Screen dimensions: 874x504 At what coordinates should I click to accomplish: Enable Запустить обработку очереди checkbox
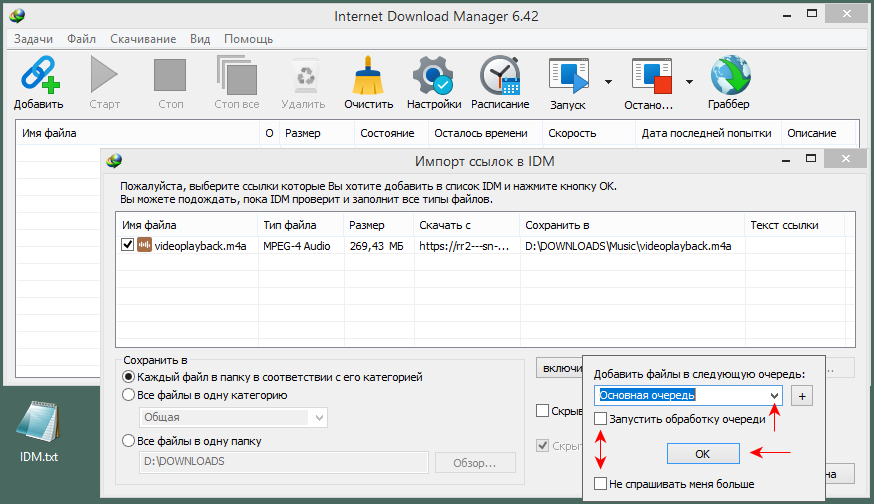pyautogui.click(x=600, y=419)
